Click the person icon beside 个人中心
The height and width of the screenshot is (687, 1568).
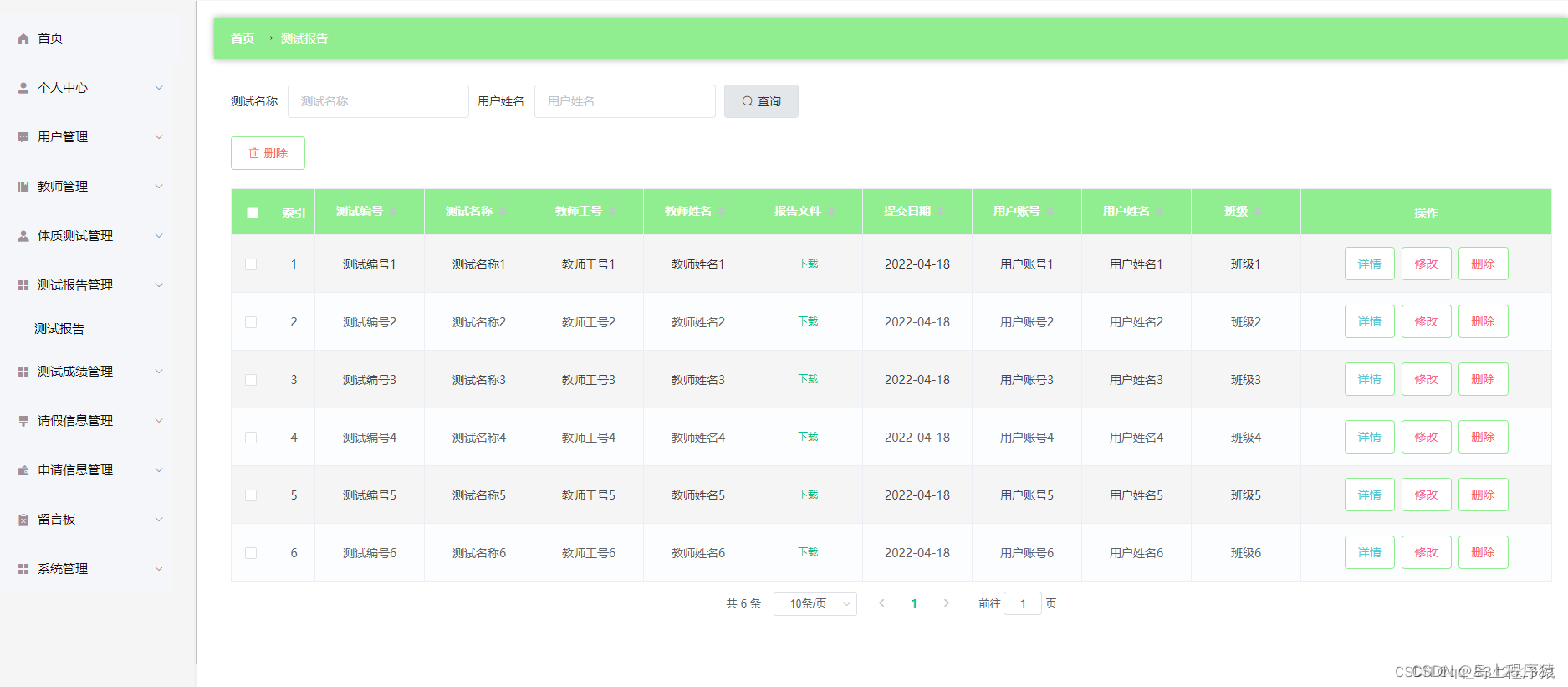[23, 88]
